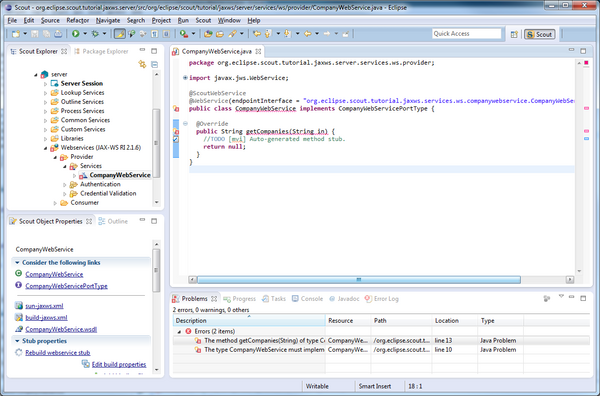Viewport: 600px width, 396px height.
Task: Open the CompanyWebService.wsdl link
Action: (61, 329)
